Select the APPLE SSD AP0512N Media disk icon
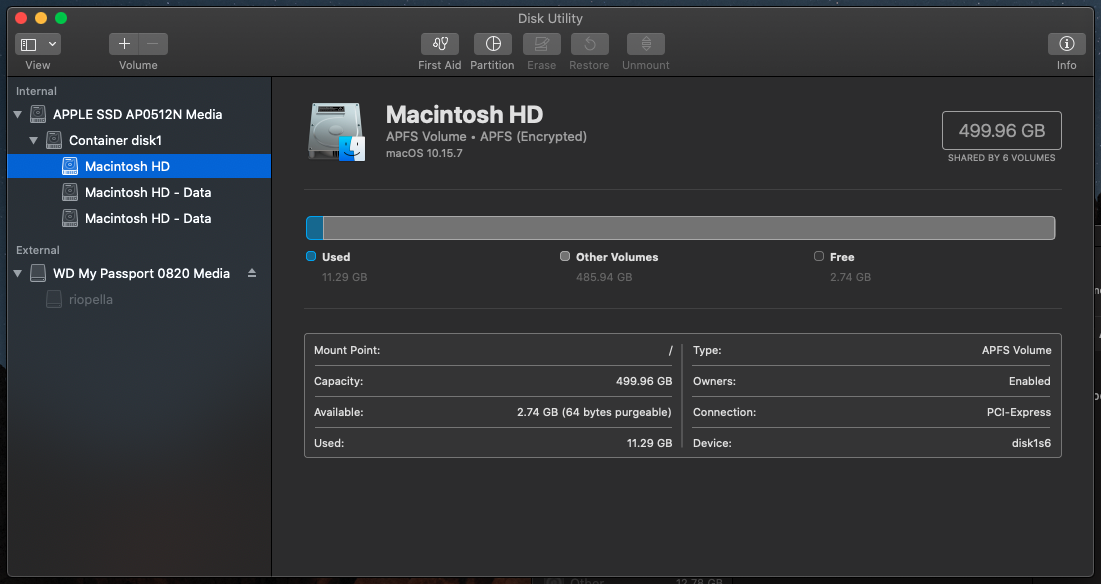Image resolution: width=1101 pixels, height=584 pixels. pyautogui.click(x=38, y=114)
